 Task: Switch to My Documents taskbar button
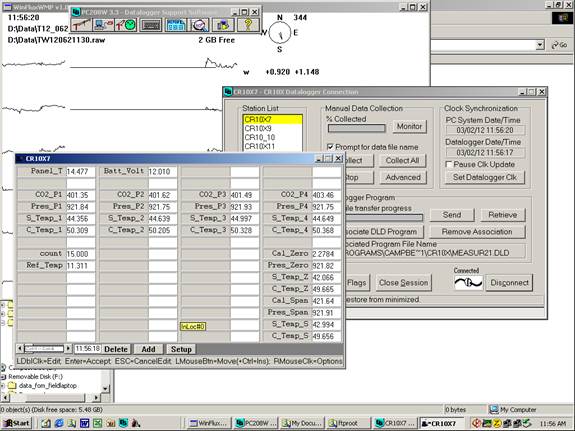tap(301, 423)
